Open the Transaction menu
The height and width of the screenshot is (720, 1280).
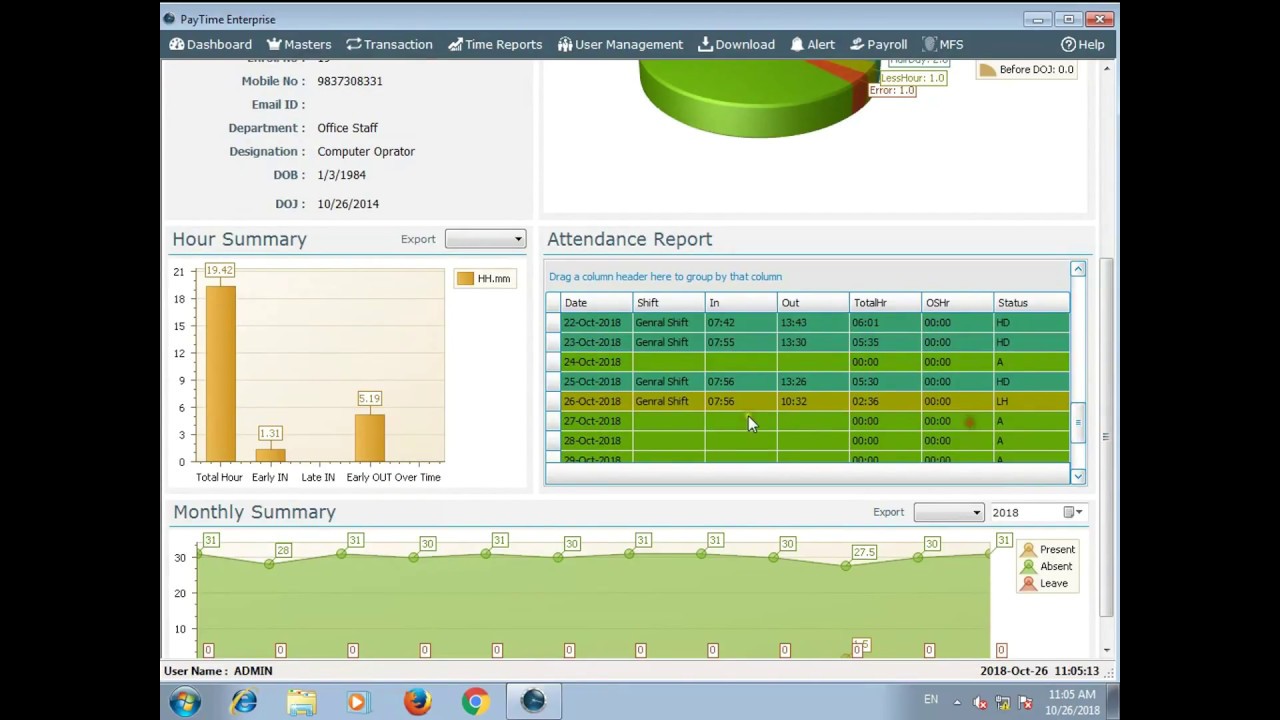389,44
